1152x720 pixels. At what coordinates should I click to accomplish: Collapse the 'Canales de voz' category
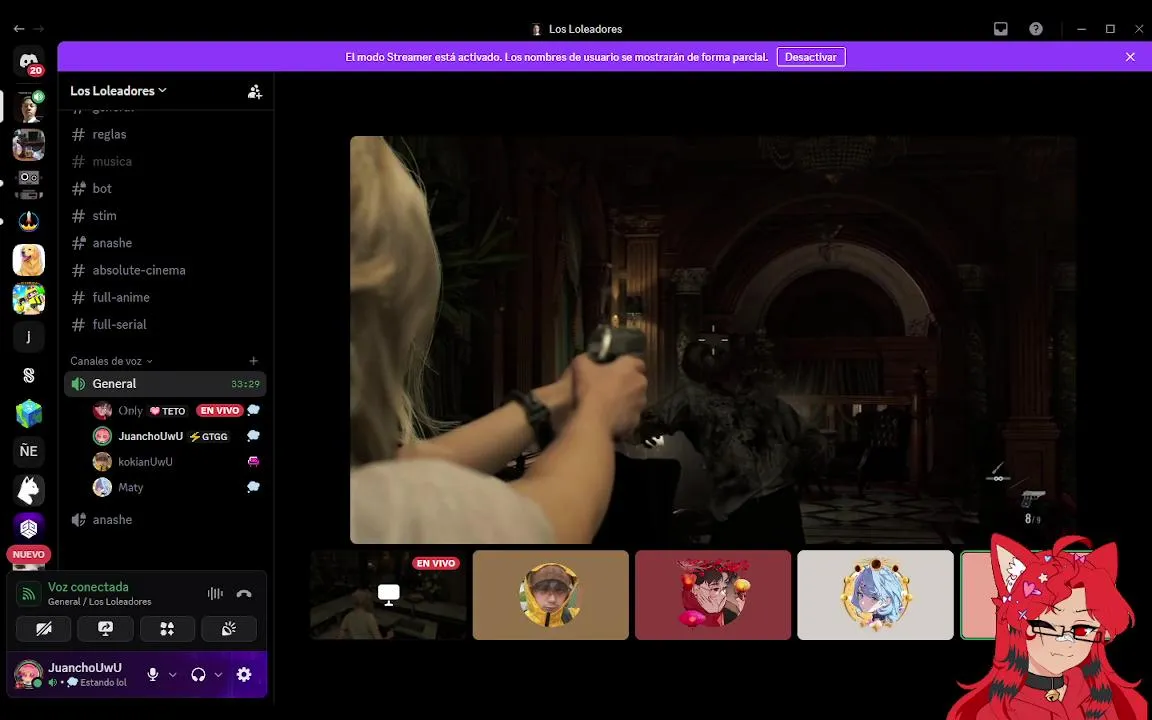[x=111, y=361]
